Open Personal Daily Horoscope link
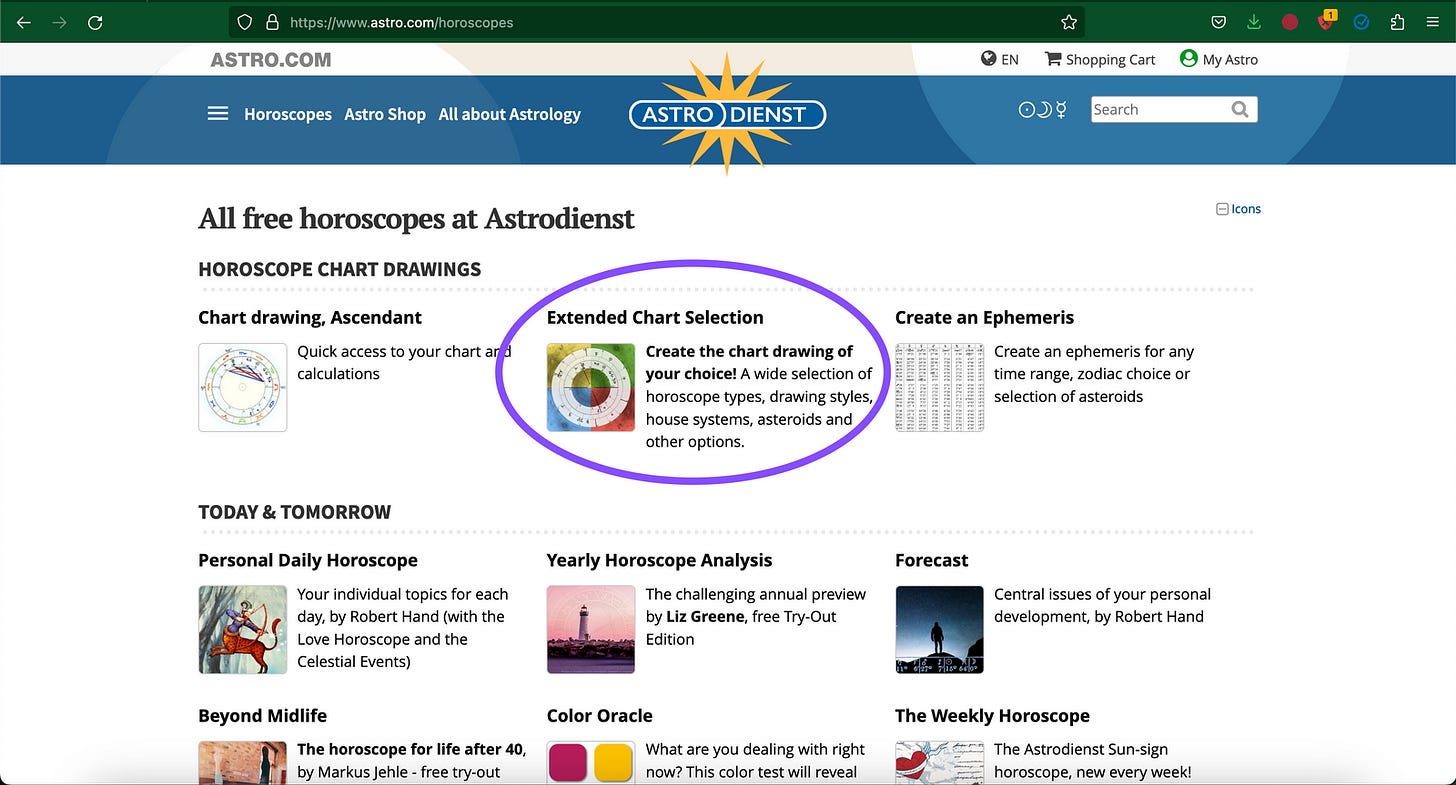 point(308,560)
